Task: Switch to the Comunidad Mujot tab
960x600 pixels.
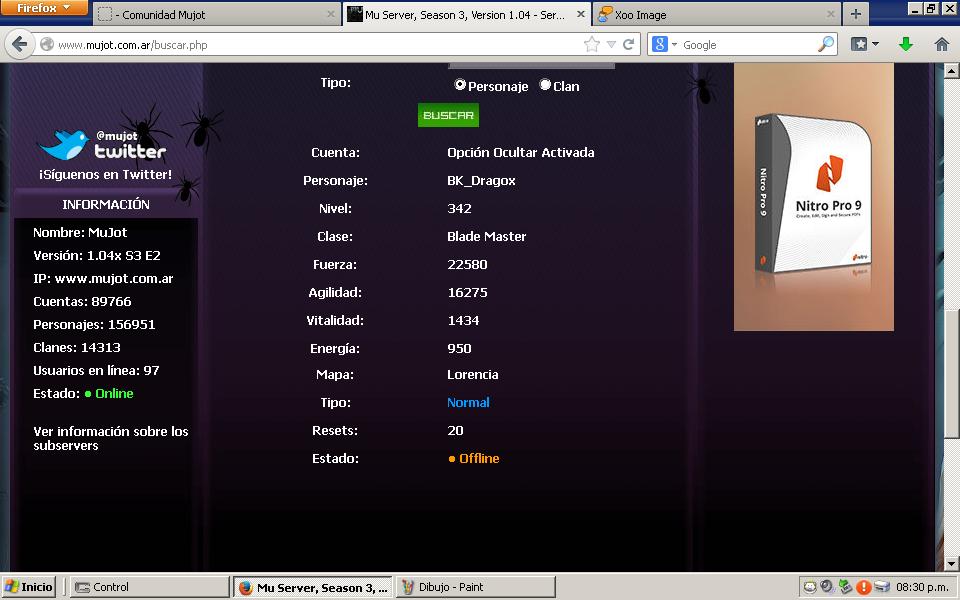Action: [x=215, y=15]
